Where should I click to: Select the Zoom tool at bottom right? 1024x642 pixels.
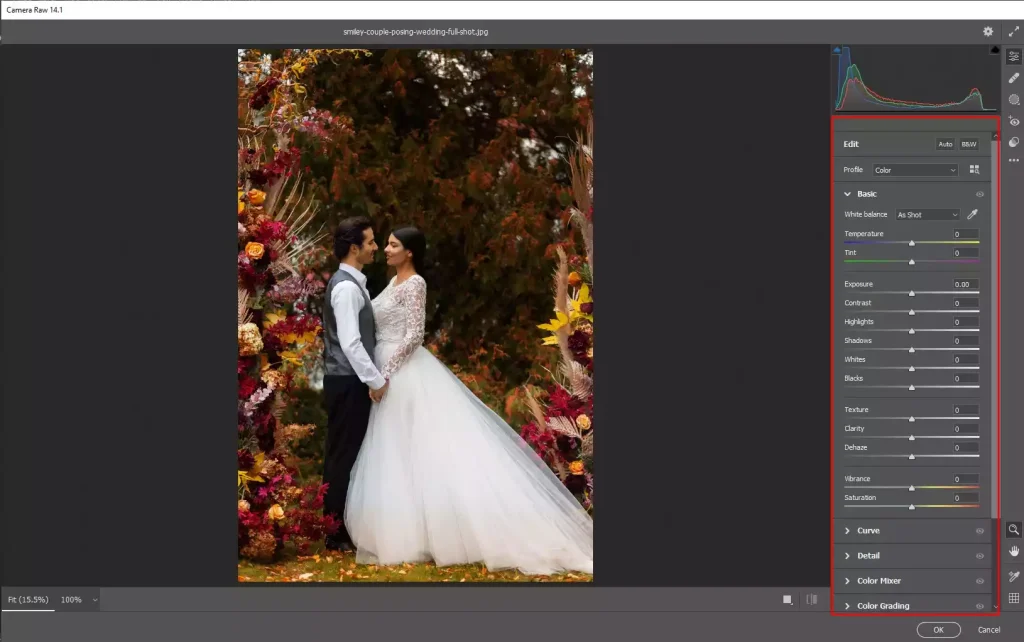point(1014,530)
